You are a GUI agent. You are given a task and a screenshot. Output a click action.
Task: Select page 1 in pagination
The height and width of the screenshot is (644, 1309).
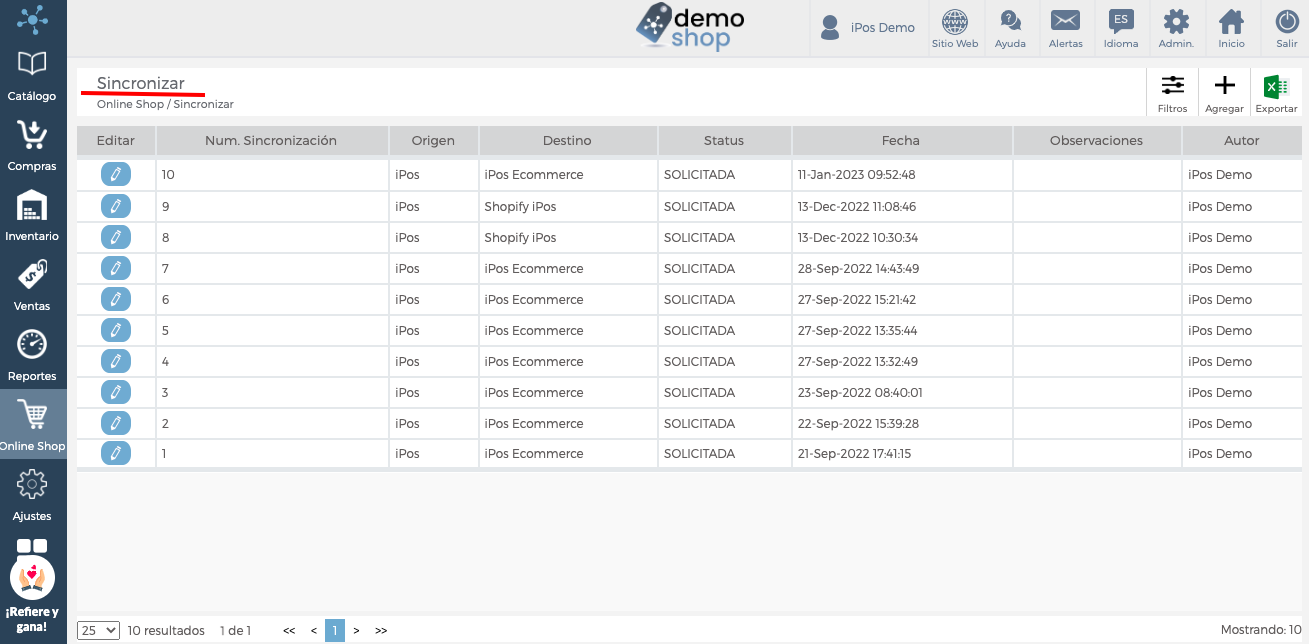335,630
